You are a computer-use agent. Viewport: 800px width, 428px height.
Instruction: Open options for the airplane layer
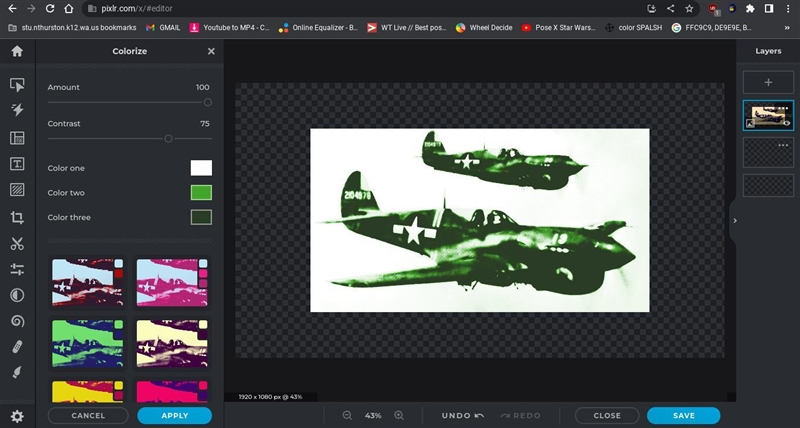pyautogui.click(x=784, y=108)
